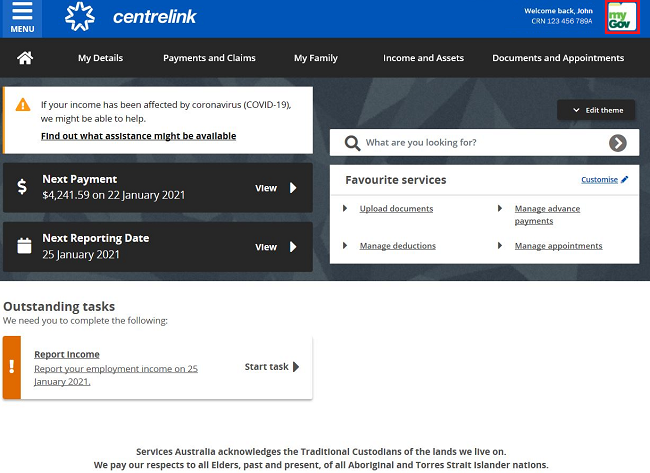
Task: Click the Next Payment dollar icon
Action: [x=23, y=187]
